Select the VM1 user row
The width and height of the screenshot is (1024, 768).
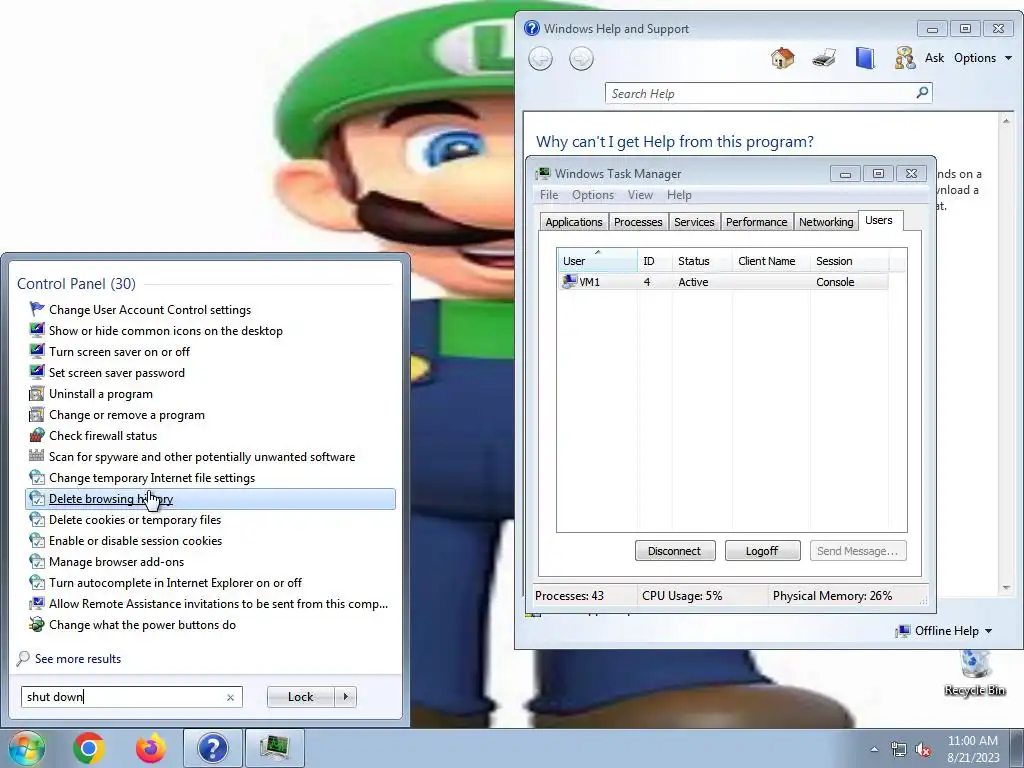point(722,282)
